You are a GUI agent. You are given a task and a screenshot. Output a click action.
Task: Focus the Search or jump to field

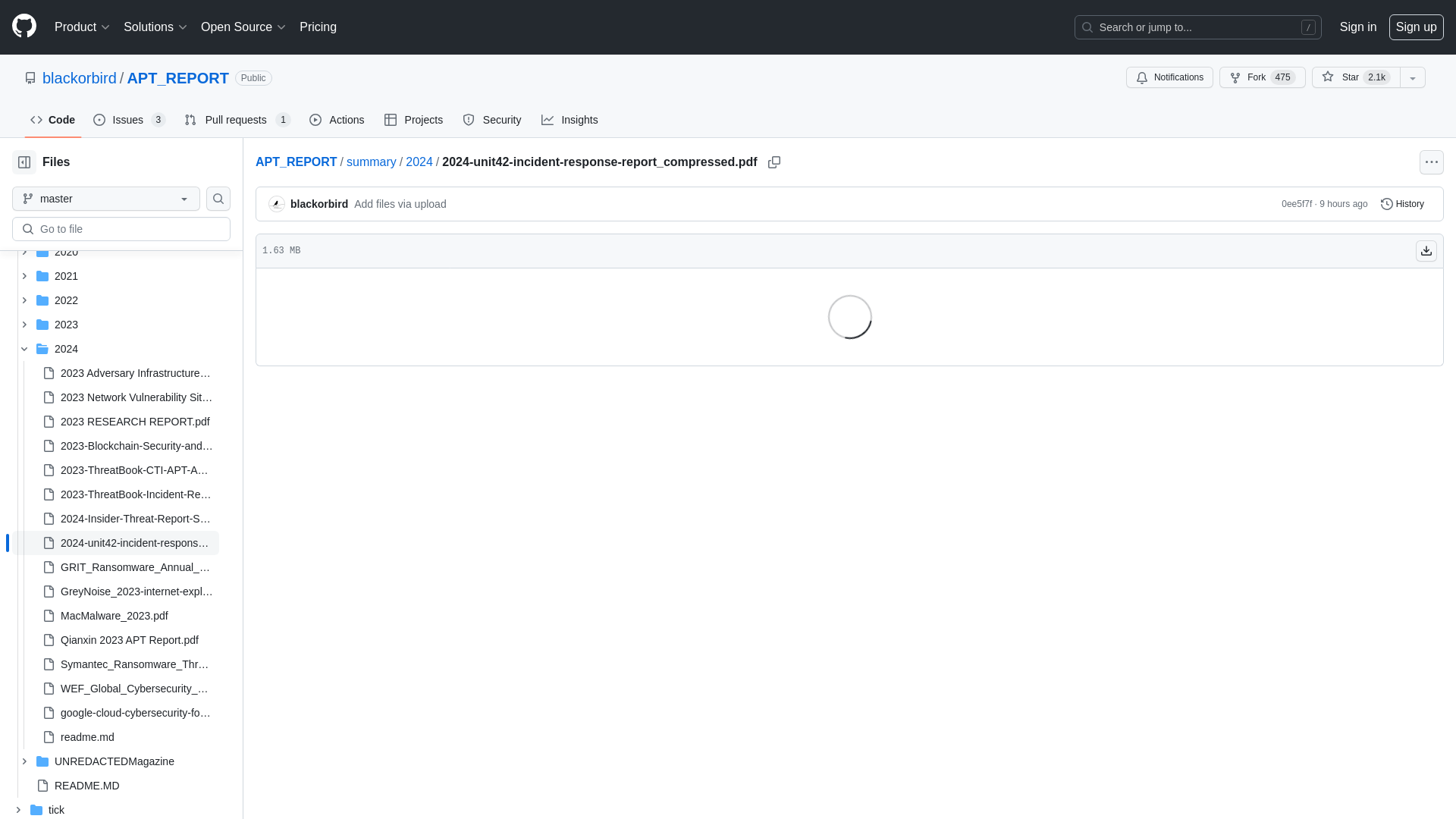[x=1197, y=27]
